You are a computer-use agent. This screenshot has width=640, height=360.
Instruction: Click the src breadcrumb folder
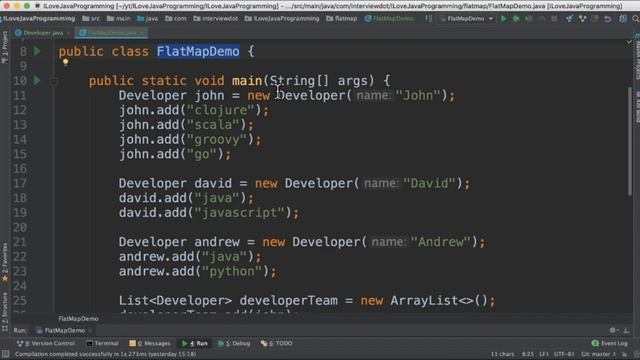tap(91, 19)
